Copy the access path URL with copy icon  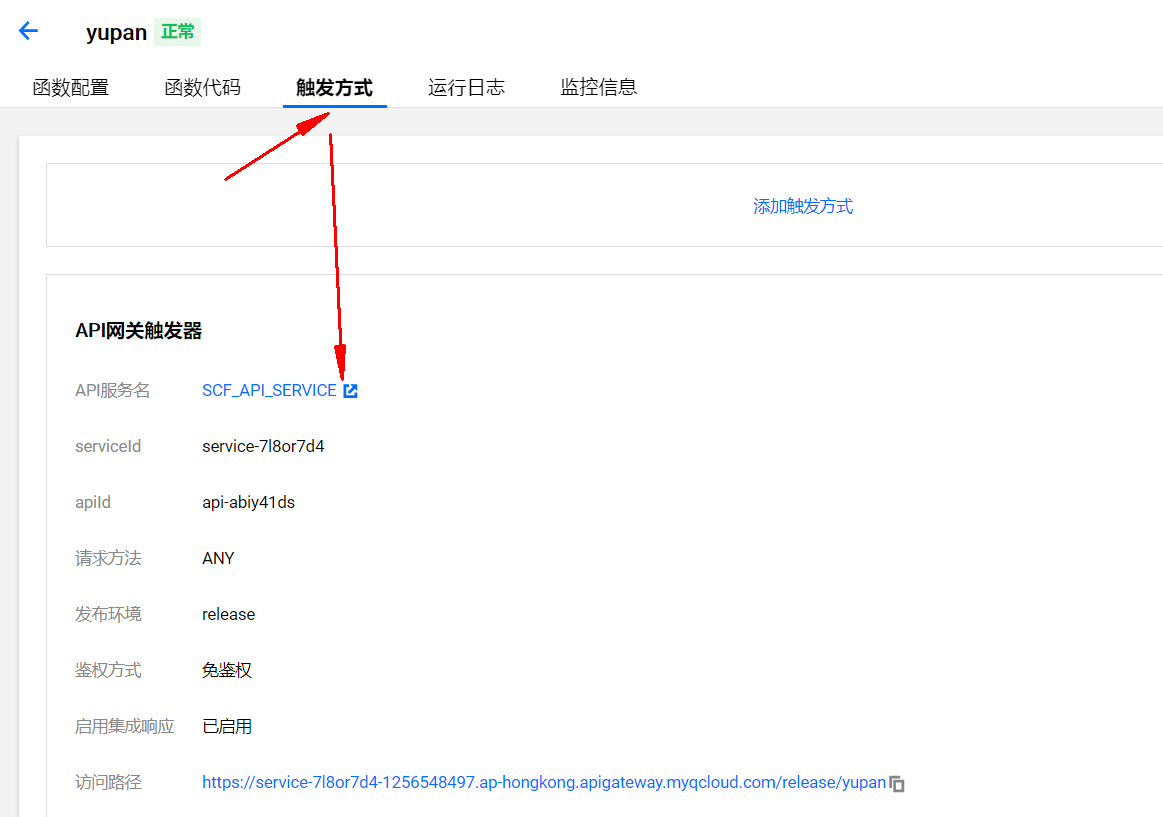(897, 784)
